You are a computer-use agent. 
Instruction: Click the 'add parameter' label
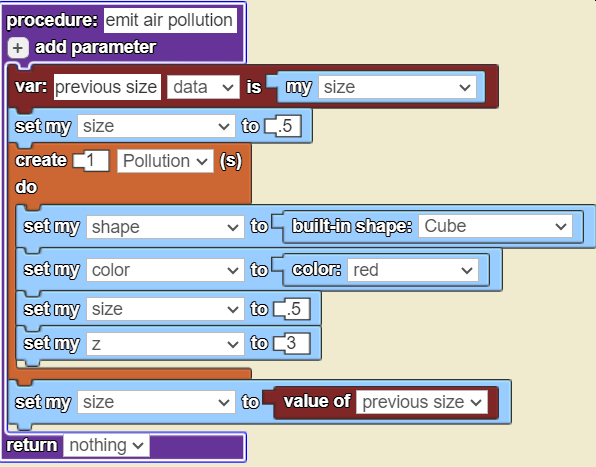coord(95,47)
